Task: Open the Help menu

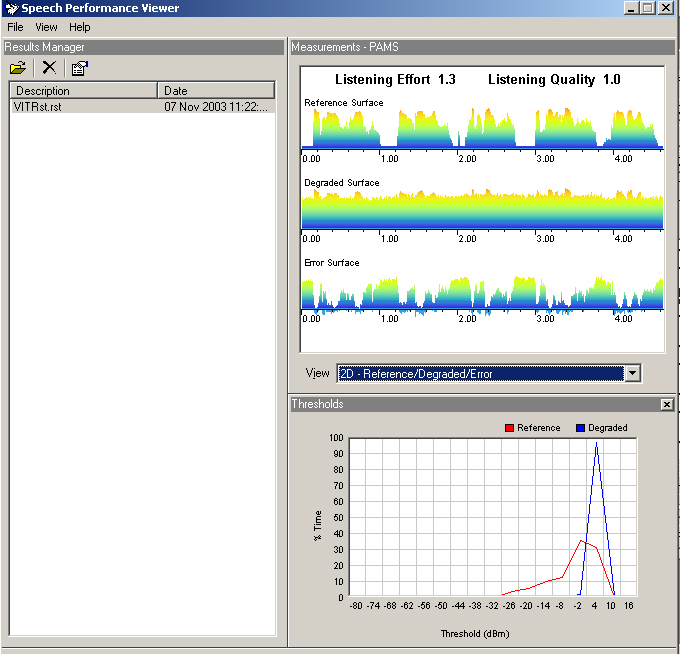Action: tap(79, 27)
